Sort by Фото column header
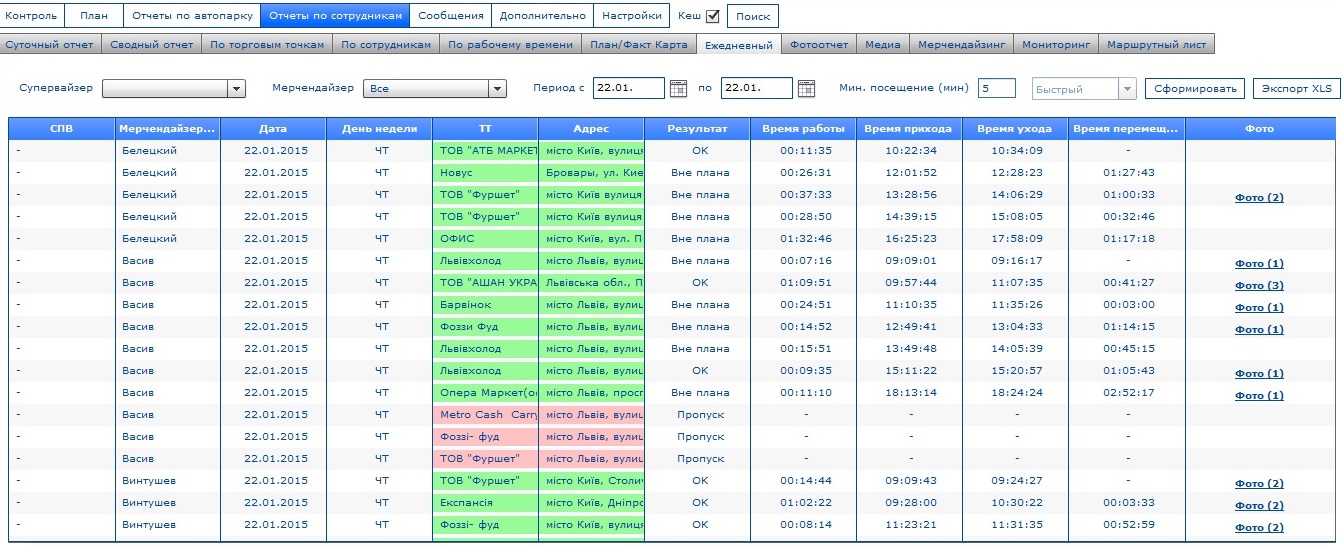Image resolution: width=1342 pixels, height=550 pixels. (x=1260, y=129)
